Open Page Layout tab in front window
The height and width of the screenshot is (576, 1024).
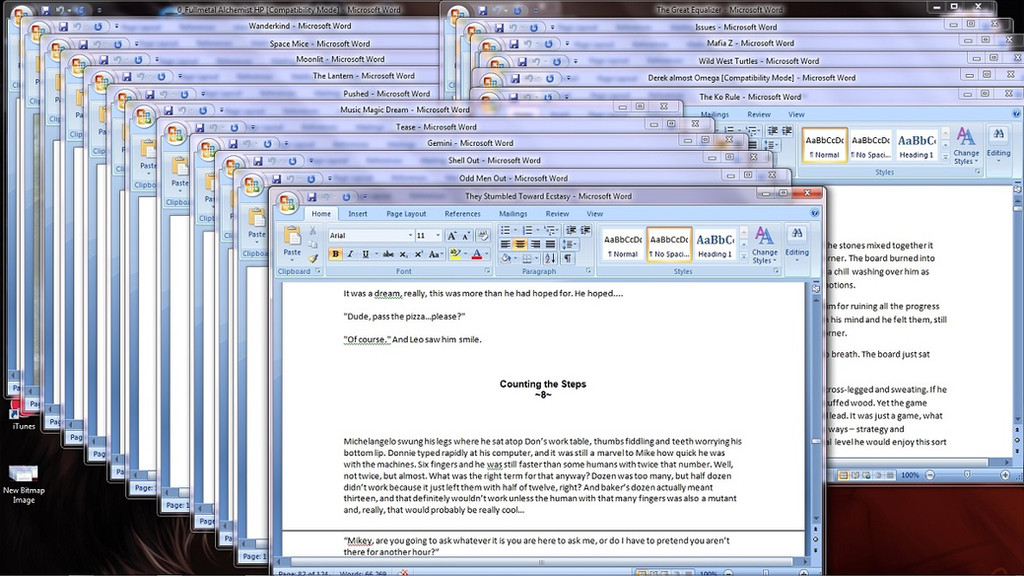point(406,214)
